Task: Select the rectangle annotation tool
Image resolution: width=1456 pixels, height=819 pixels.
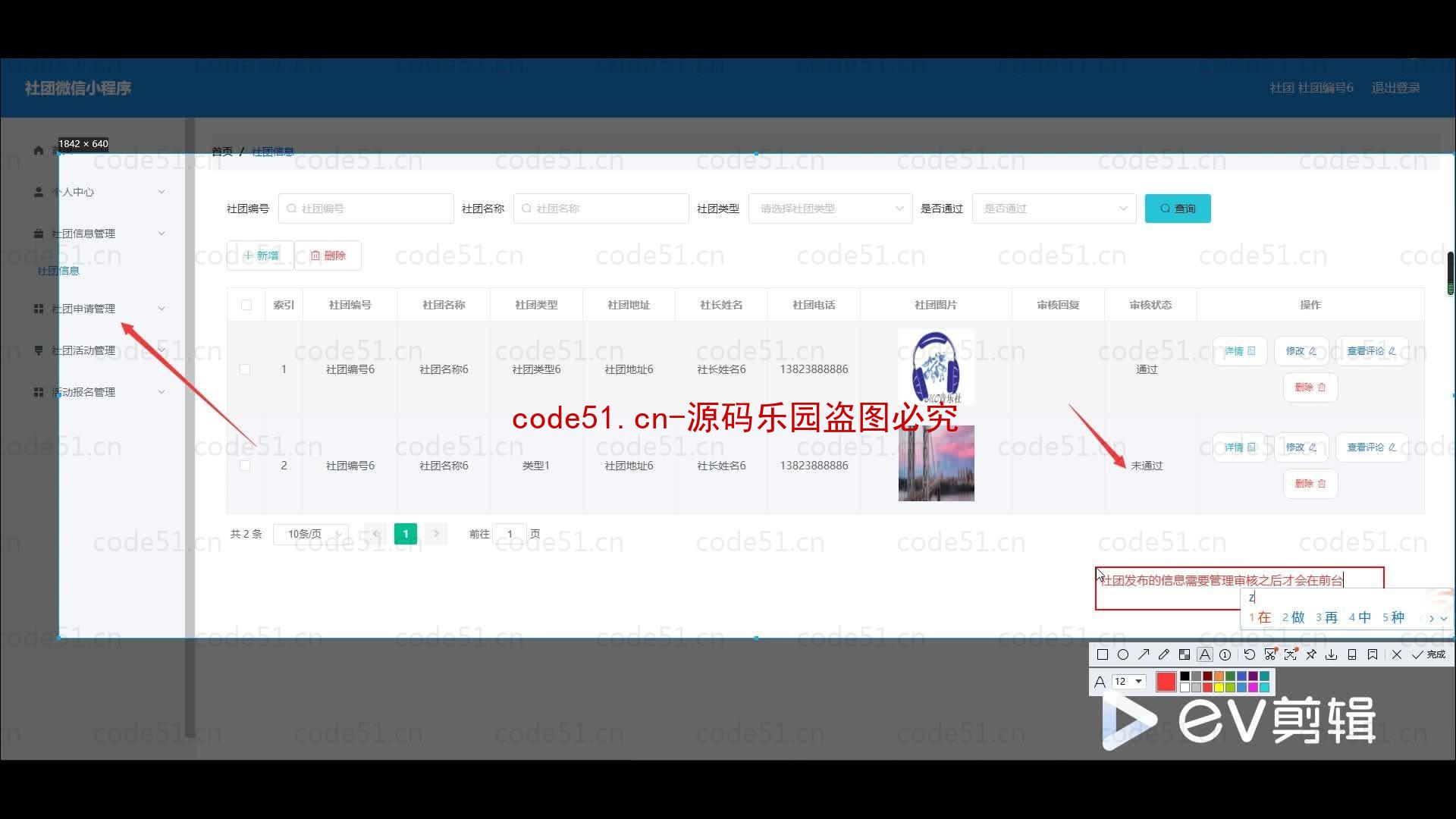Action: point(1103,654)
